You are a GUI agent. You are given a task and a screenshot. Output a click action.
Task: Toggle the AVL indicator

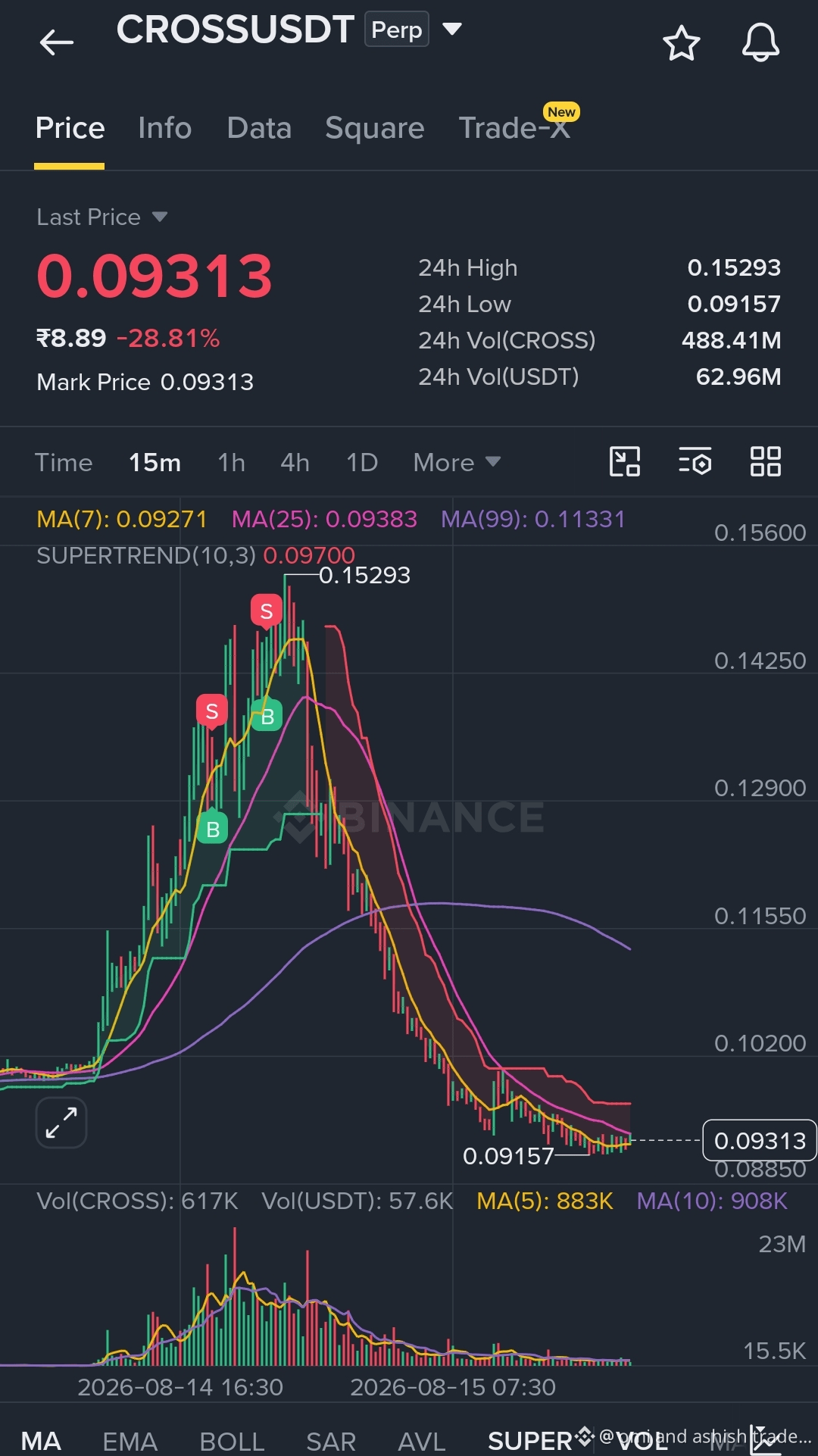tap(421, 1441)
